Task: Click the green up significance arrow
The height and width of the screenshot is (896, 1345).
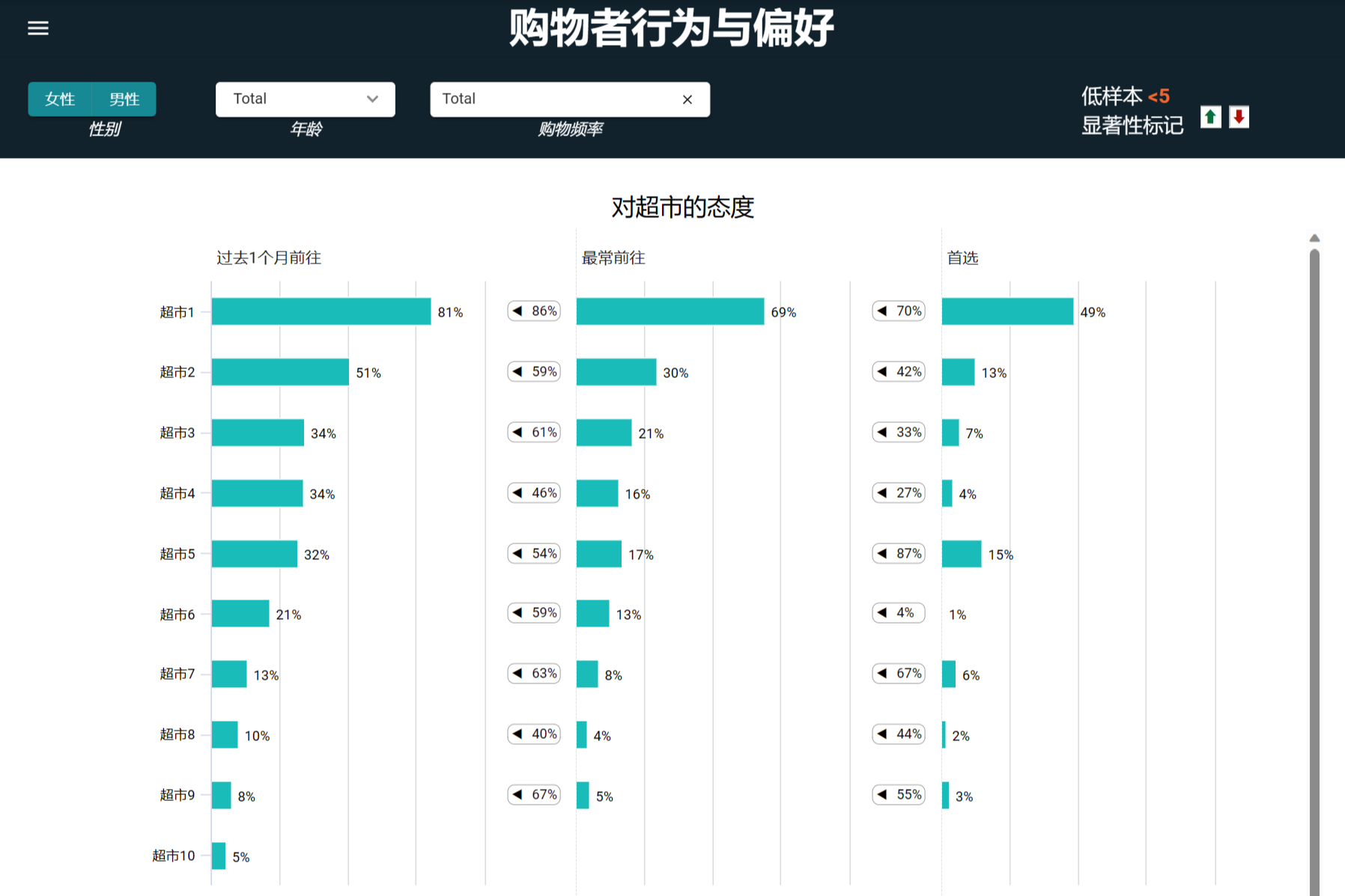Action: point(1210,118)
